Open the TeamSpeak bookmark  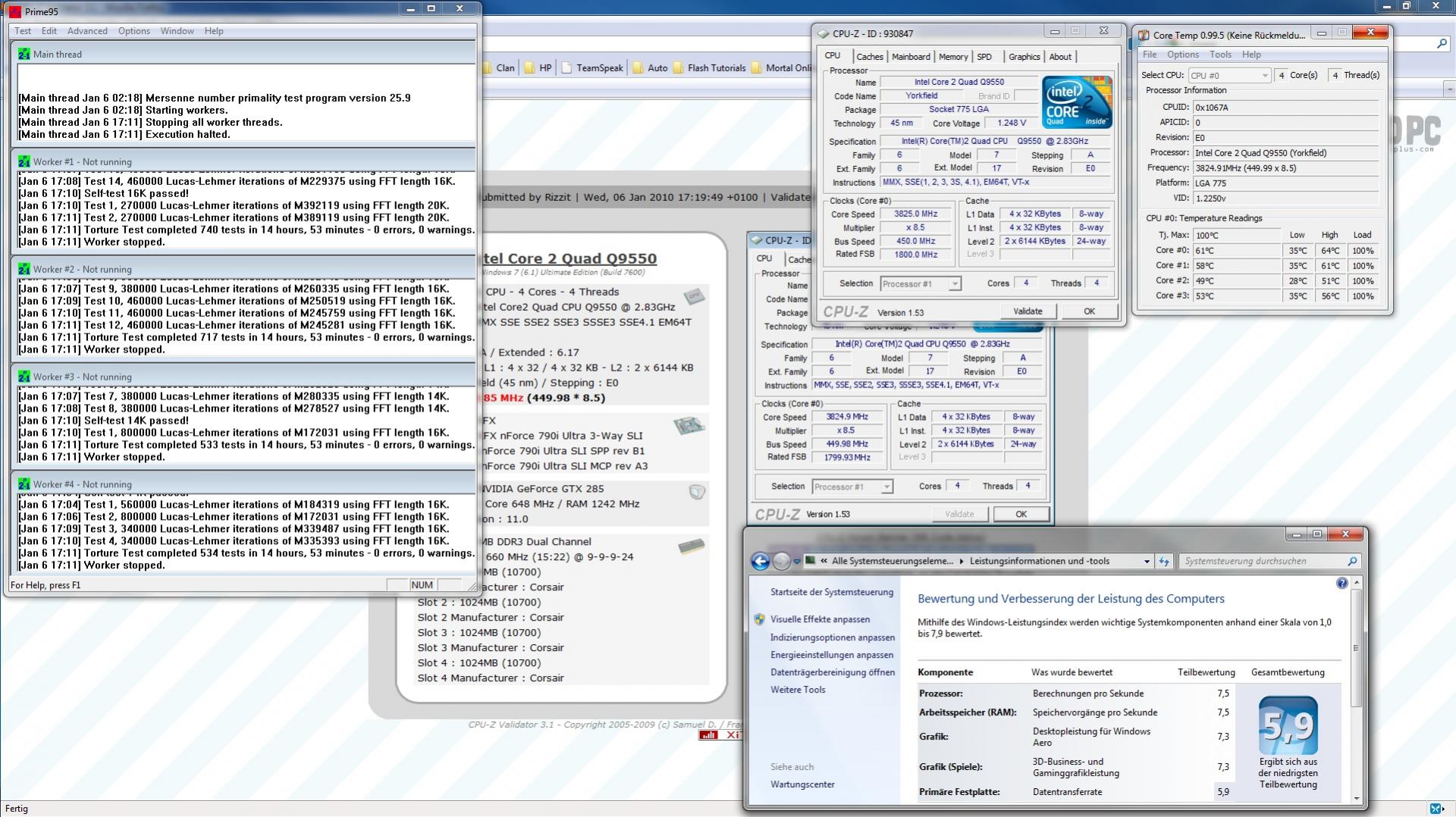click(592, 67)
